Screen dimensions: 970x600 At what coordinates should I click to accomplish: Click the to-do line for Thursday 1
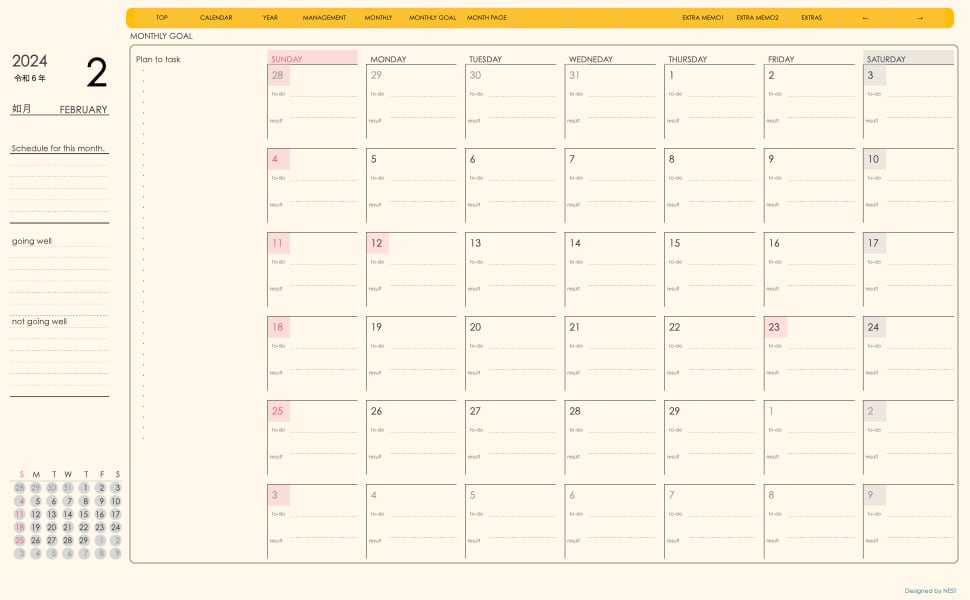tap(720, 95)
